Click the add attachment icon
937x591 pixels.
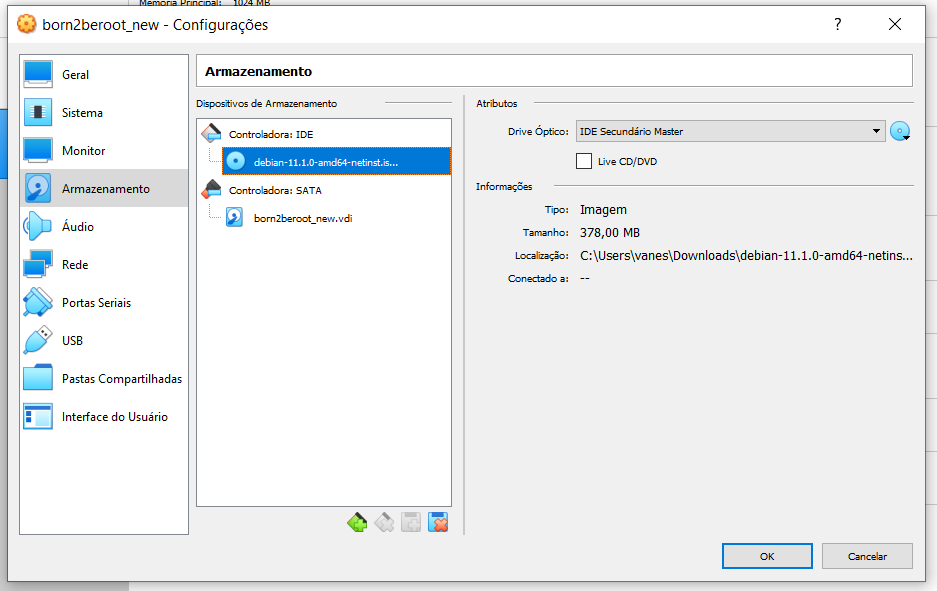click(411, 522)
